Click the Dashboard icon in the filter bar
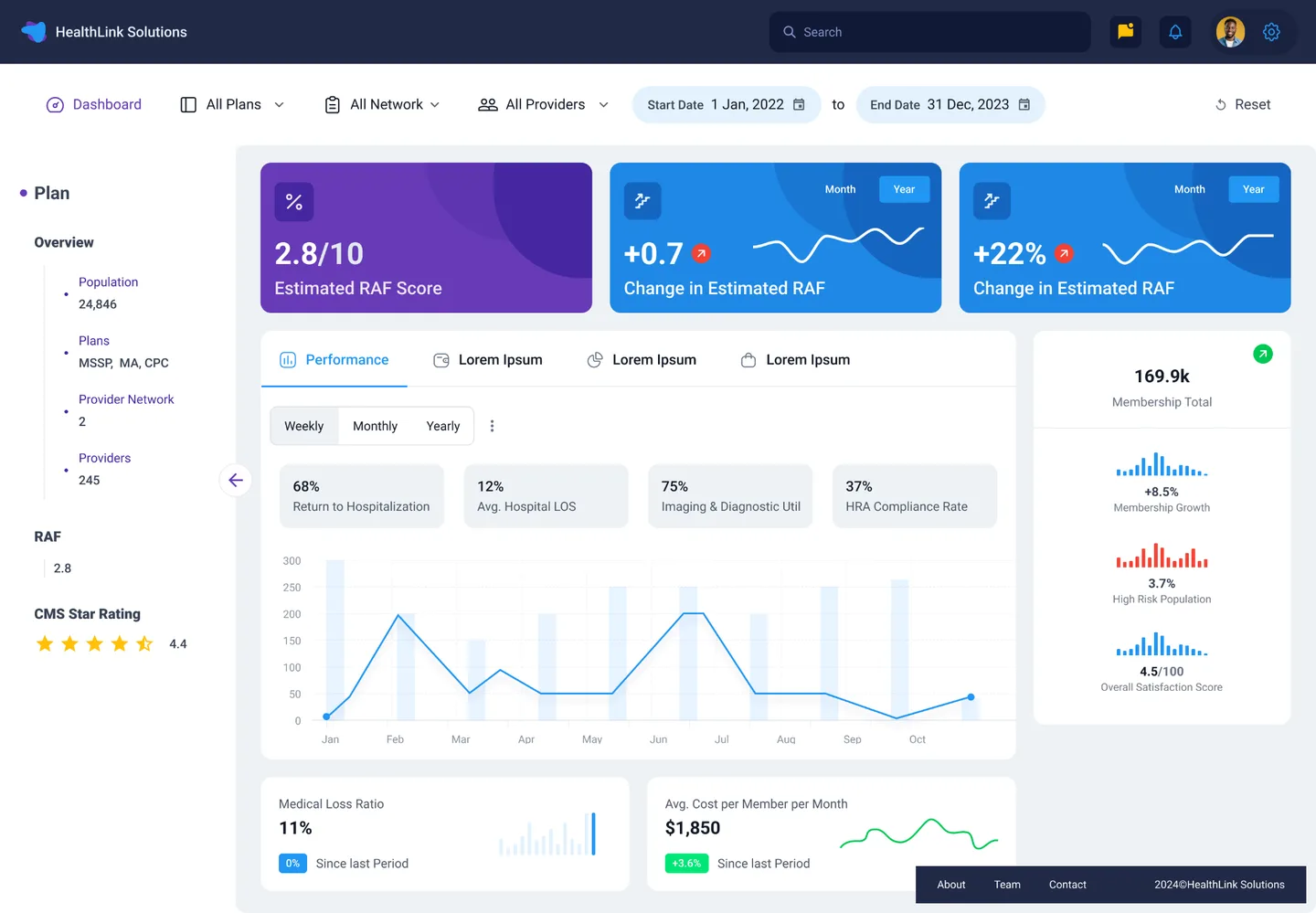Viewport: 1316px width, 913px height. tap(55, 104)
